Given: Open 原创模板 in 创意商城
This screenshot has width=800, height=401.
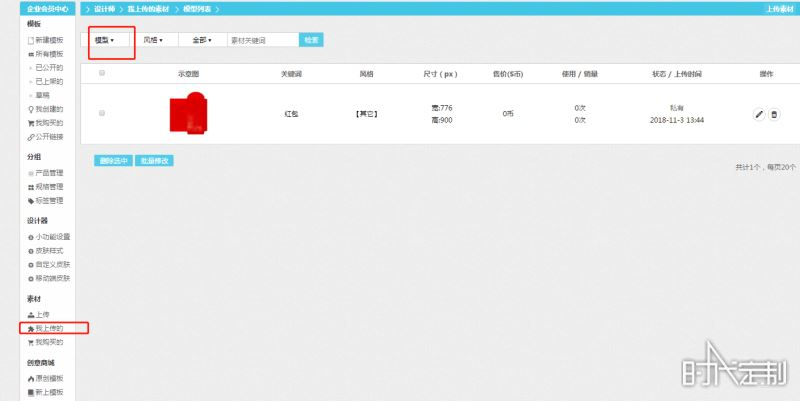Looking at the screenshot, I should coord(46,378).
